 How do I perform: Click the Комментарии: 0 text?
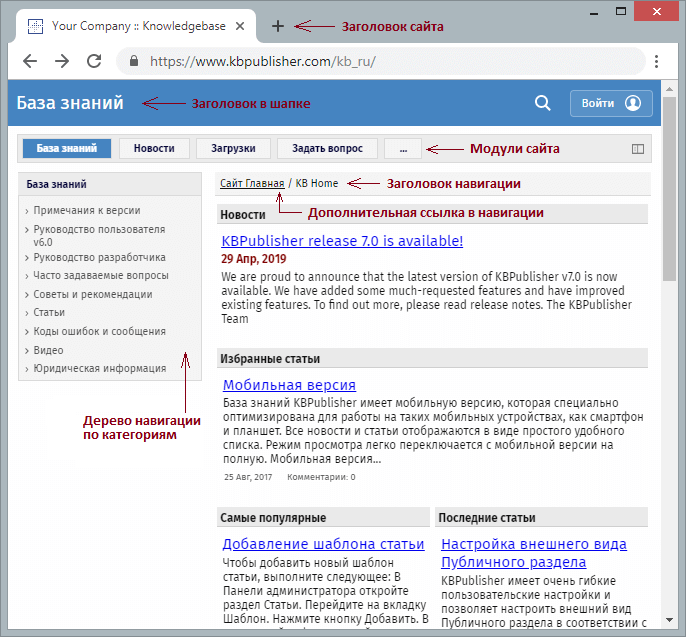pyautogui.click(x=321, y=477)
